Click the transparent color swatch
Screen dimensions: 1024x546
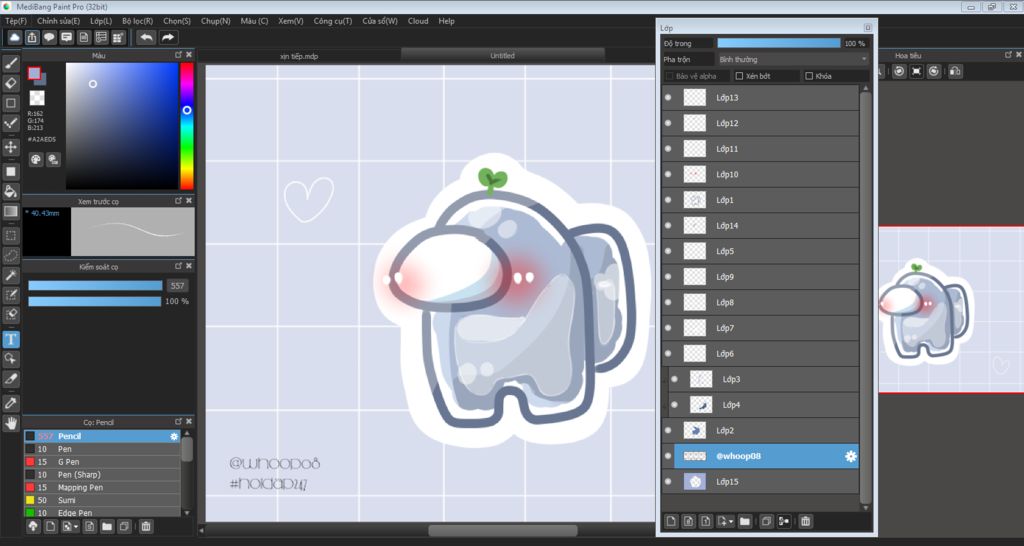point(37,99)
